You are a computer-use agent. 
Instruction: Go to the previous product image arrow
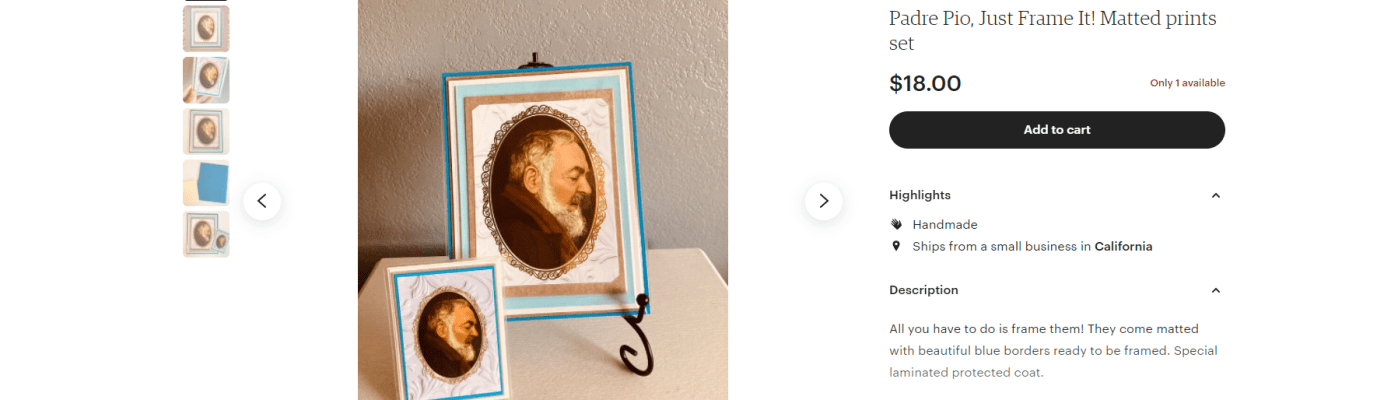(x=262, y=201)
